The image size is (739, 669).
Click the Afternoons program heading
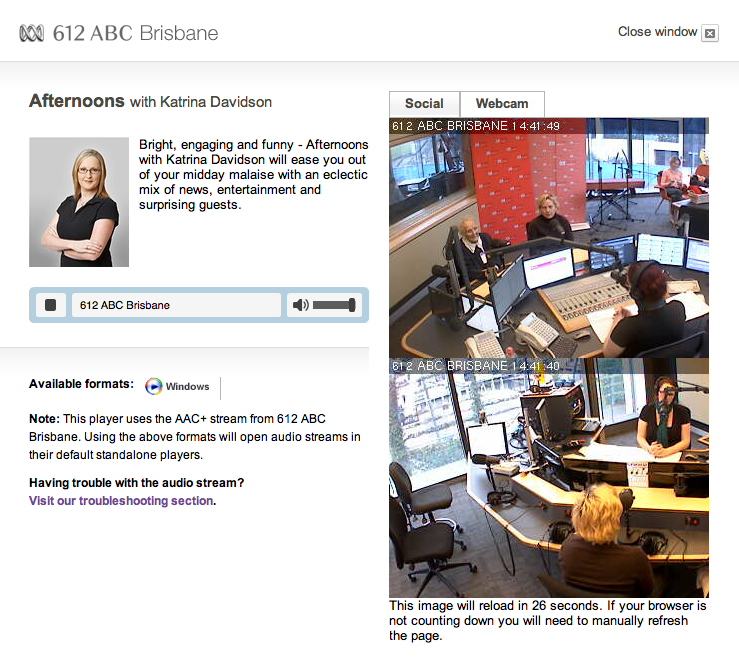77,101
